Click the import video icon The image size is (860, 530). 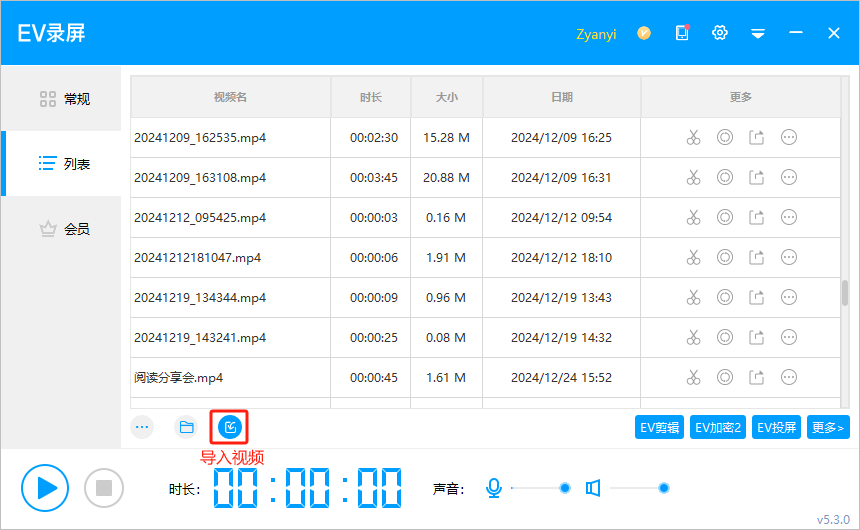click(x=229, y=427)
